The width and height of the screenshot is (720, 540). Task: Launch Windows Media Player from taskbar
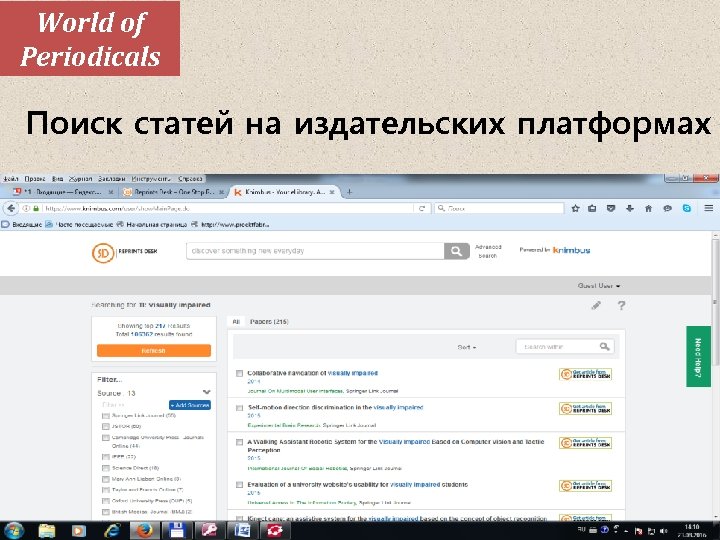(x=79, y=531)
